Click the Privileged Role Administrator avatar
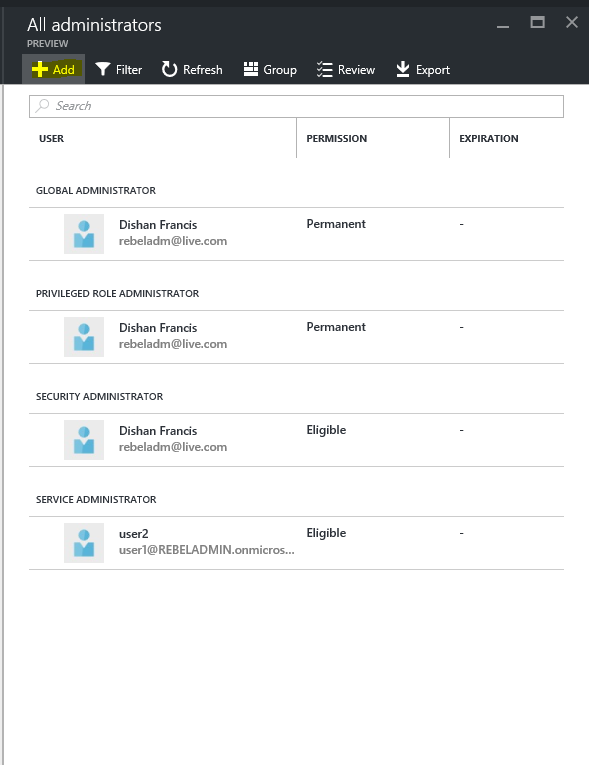Image resolution: width=589 pixels, height=765 pixels. (x=84, y=337)
